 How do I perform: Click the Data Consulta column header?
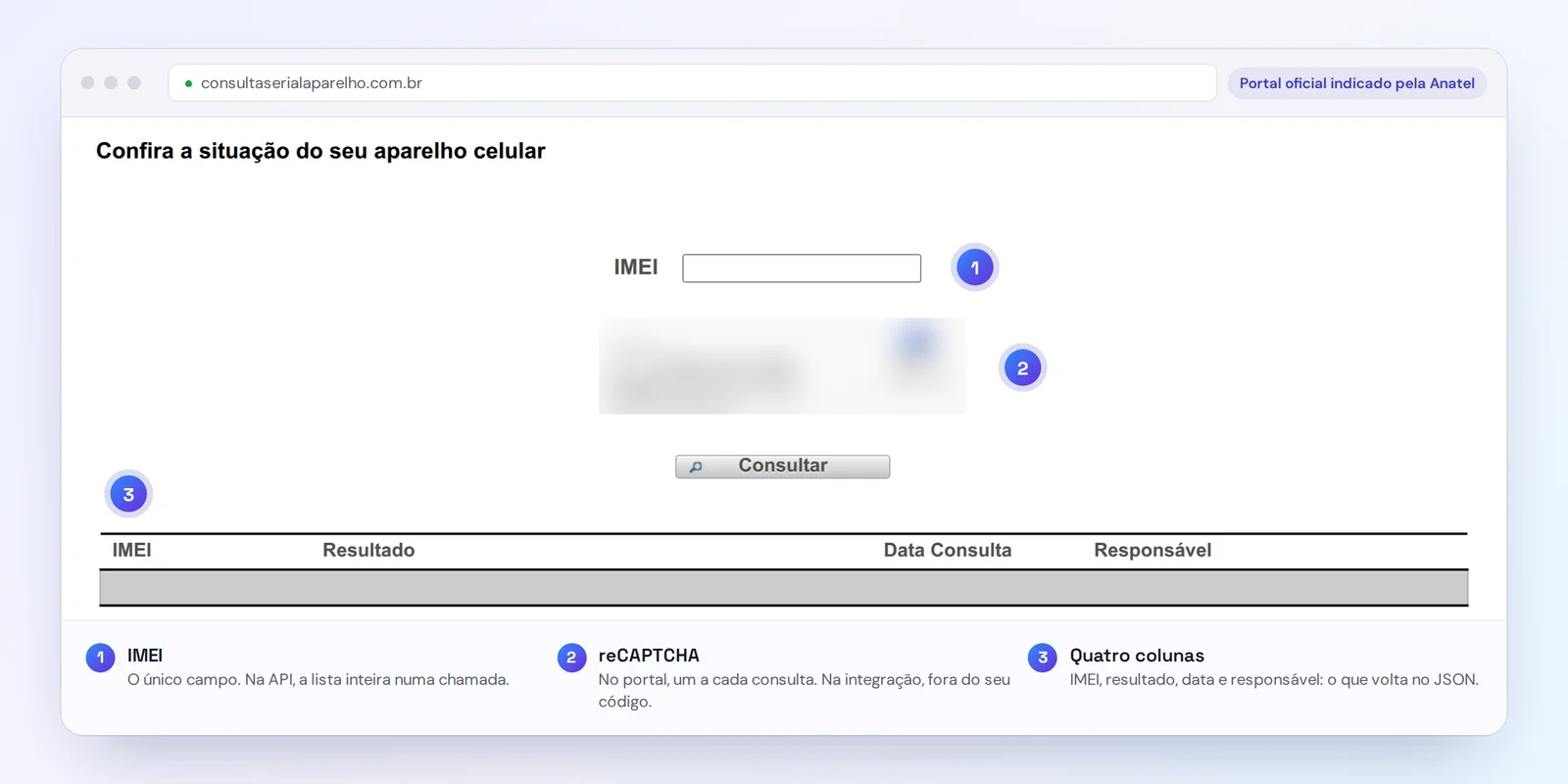[948, 551]
